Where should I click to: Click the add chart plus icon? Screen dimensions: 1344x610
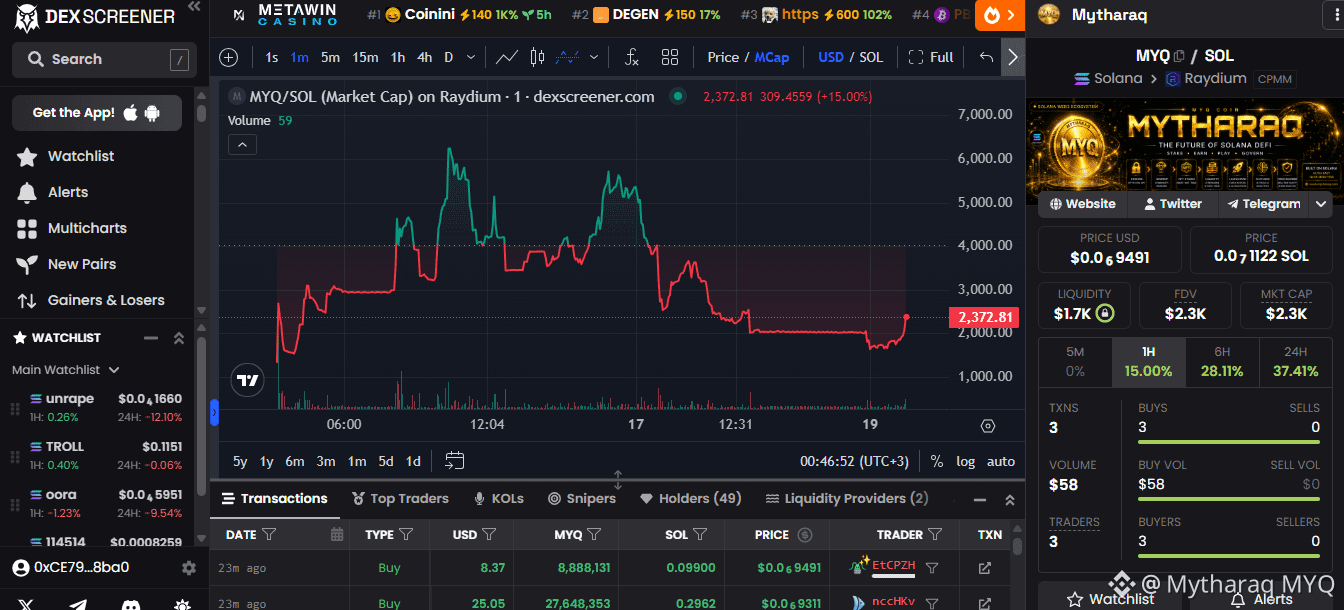(229, 57)
